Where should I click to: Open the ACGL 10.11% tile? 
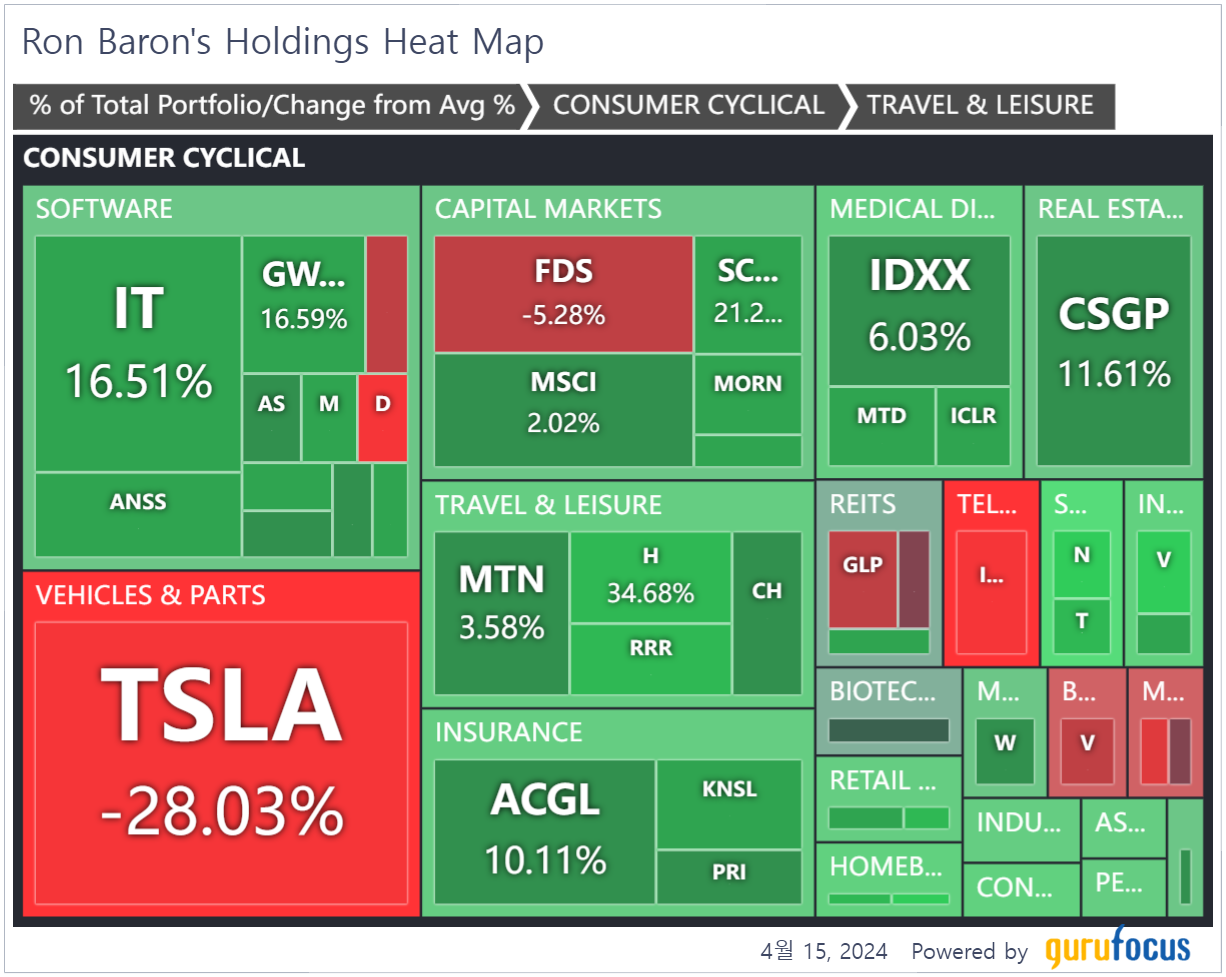click(x=545, y=830)
